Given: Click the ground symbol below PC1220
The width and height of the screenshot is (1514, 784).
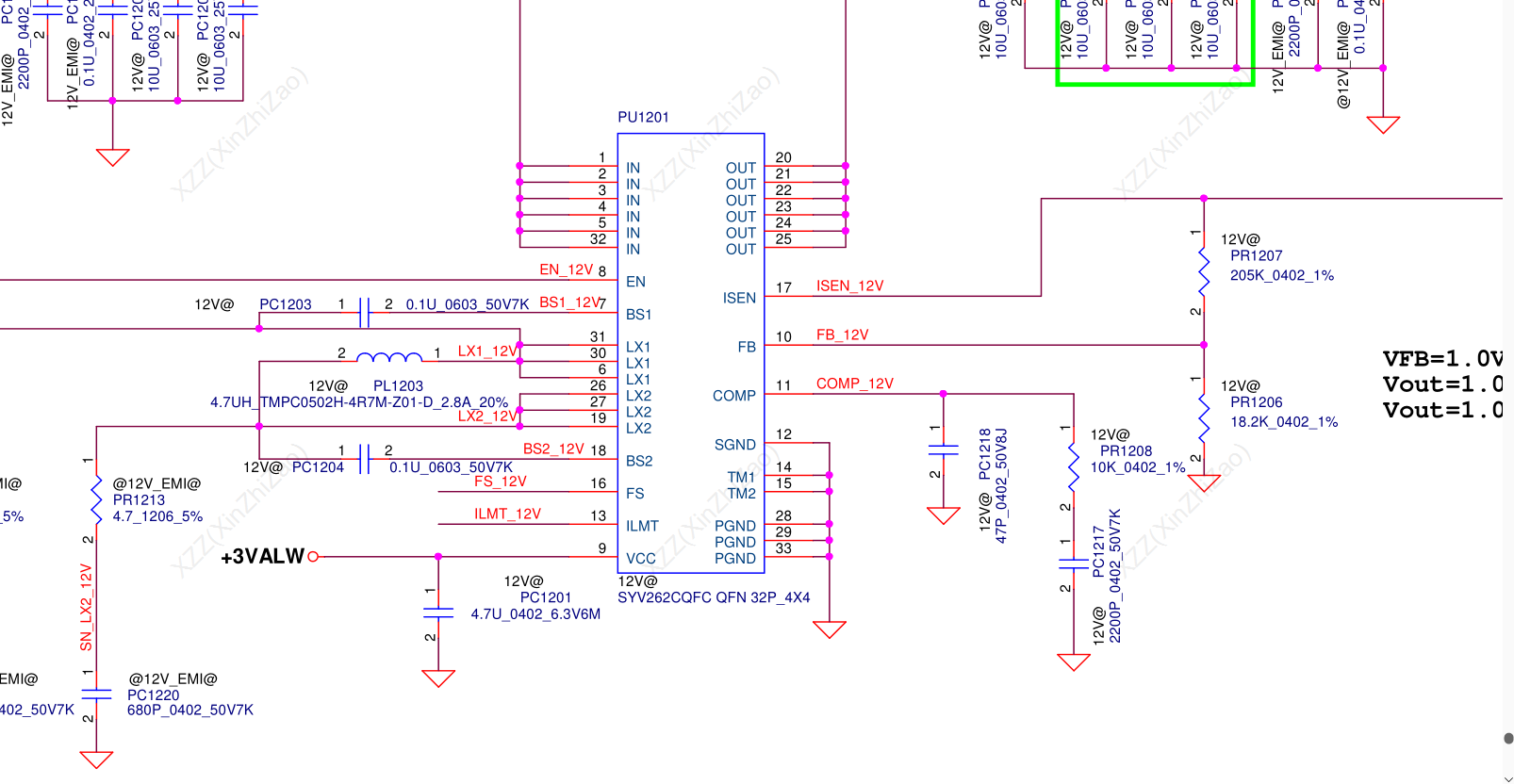Looking at the screenshot, I should (x=96, y=759).
